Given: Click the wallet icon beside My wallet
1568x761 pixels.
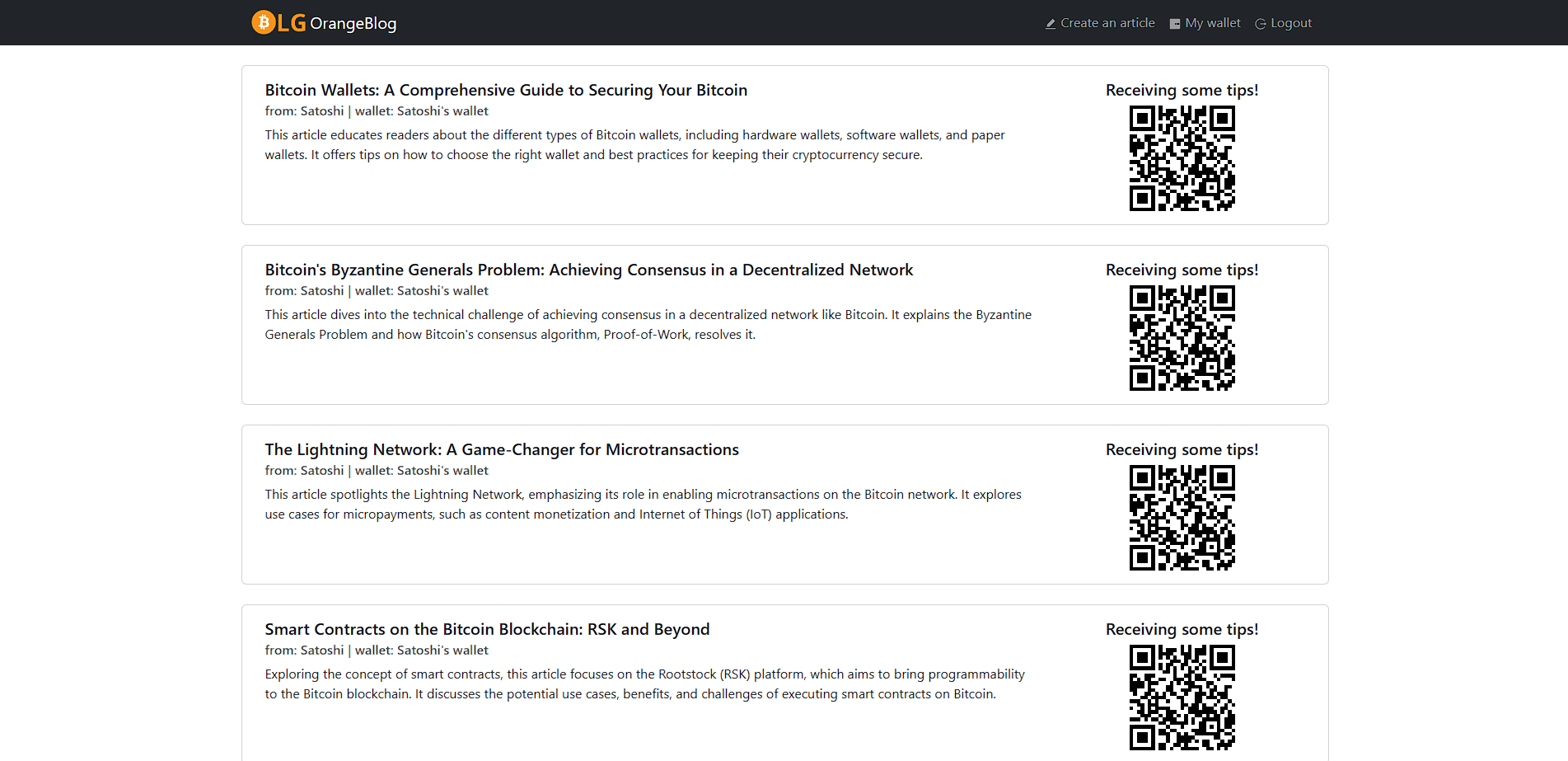Looking at the screenshot, I should coord(1175,24).
